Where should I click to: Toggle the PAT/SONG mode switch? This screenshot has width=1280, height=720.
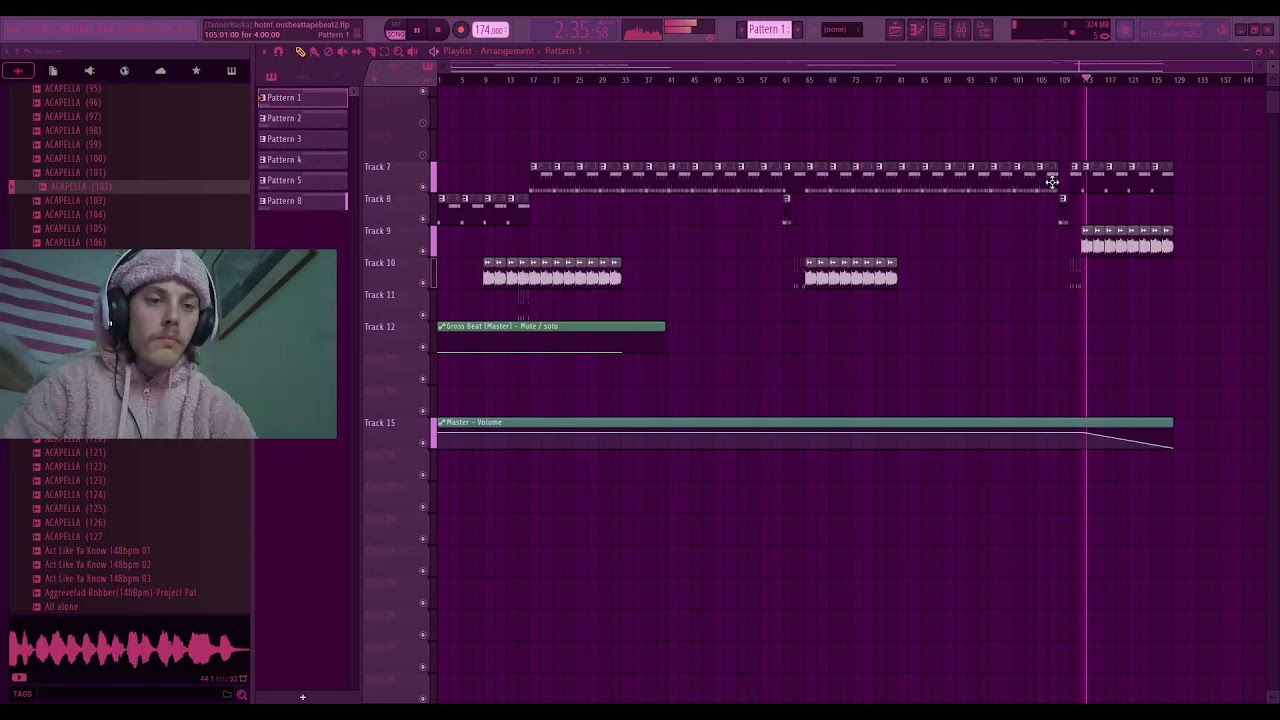tap(395, 29)
